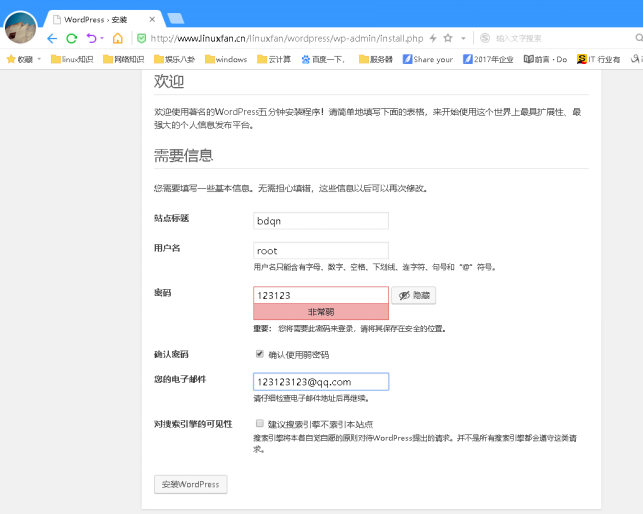Click the green security shield icon

click(x=141, y=39)
